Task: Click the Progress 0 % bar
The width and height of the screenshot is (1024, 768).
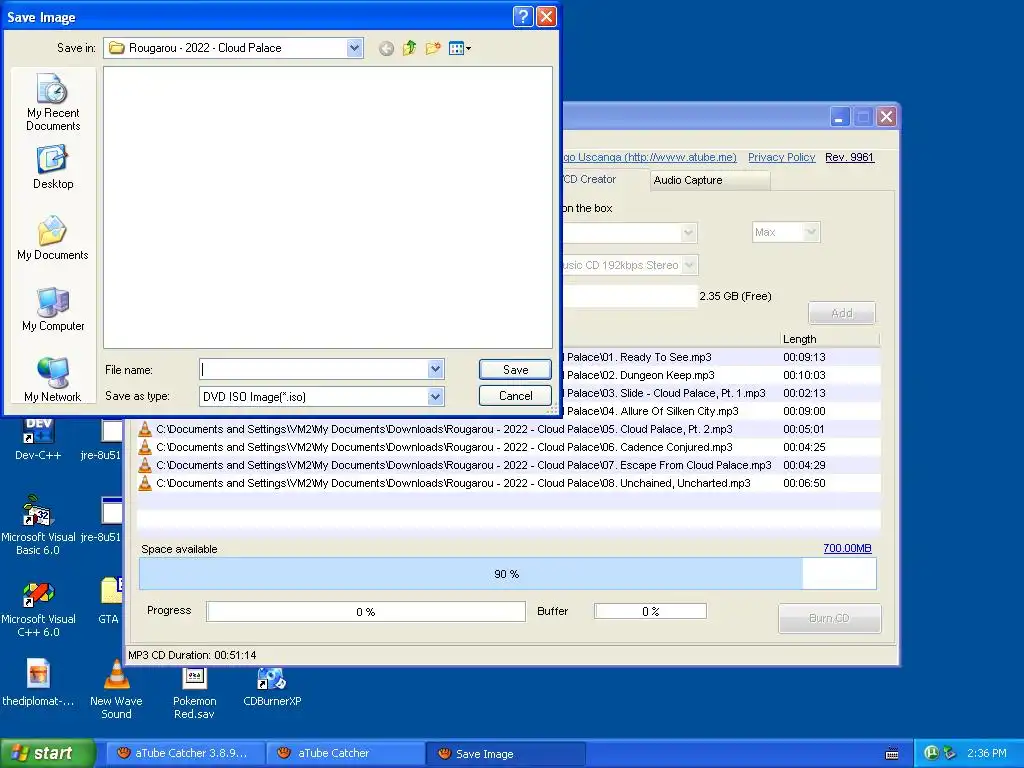Action: tap(366, 612)
